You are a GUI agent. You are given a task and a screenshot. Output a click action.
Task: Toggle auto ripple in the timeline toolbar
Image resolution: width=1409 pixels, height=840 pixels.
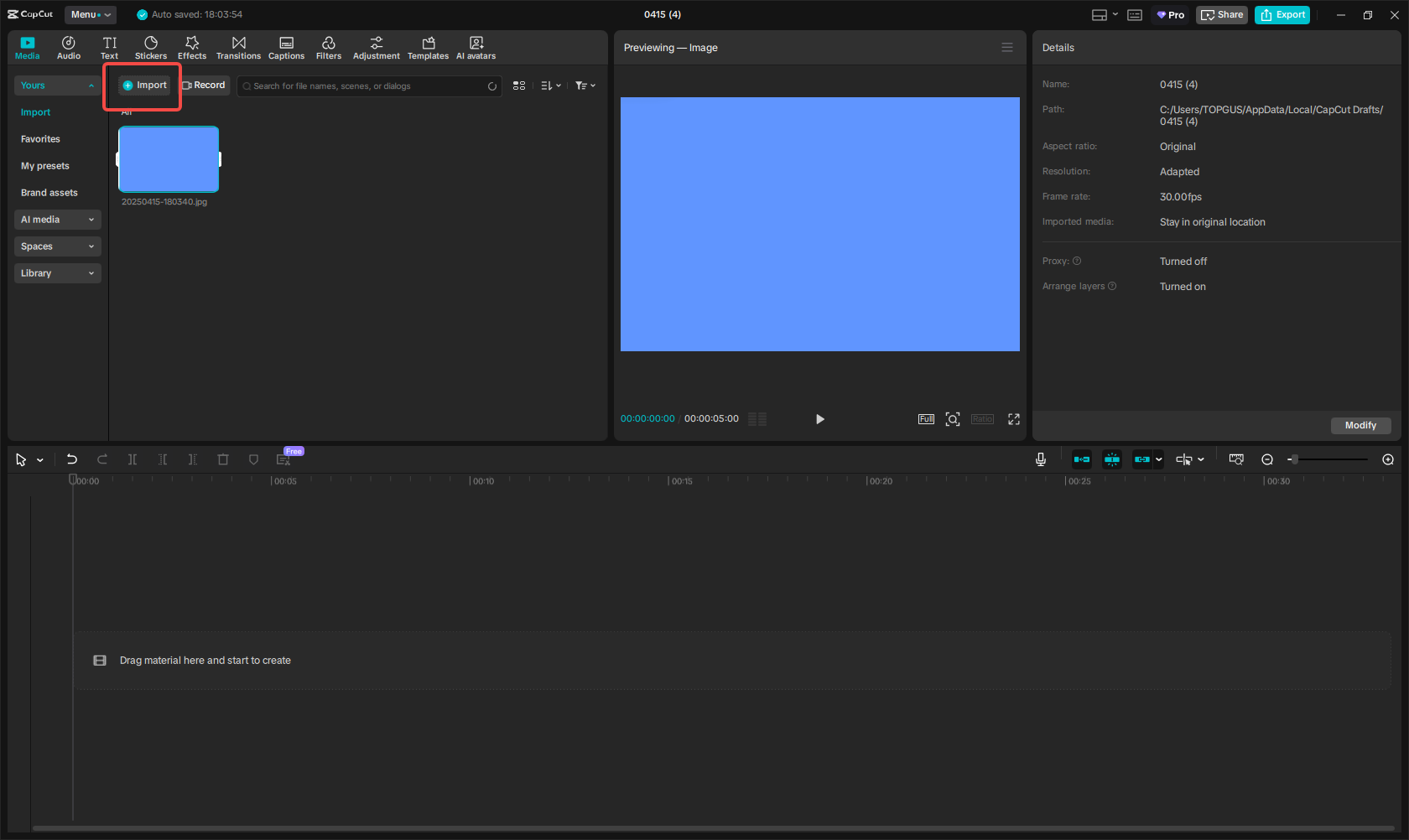pos(1082,459)
